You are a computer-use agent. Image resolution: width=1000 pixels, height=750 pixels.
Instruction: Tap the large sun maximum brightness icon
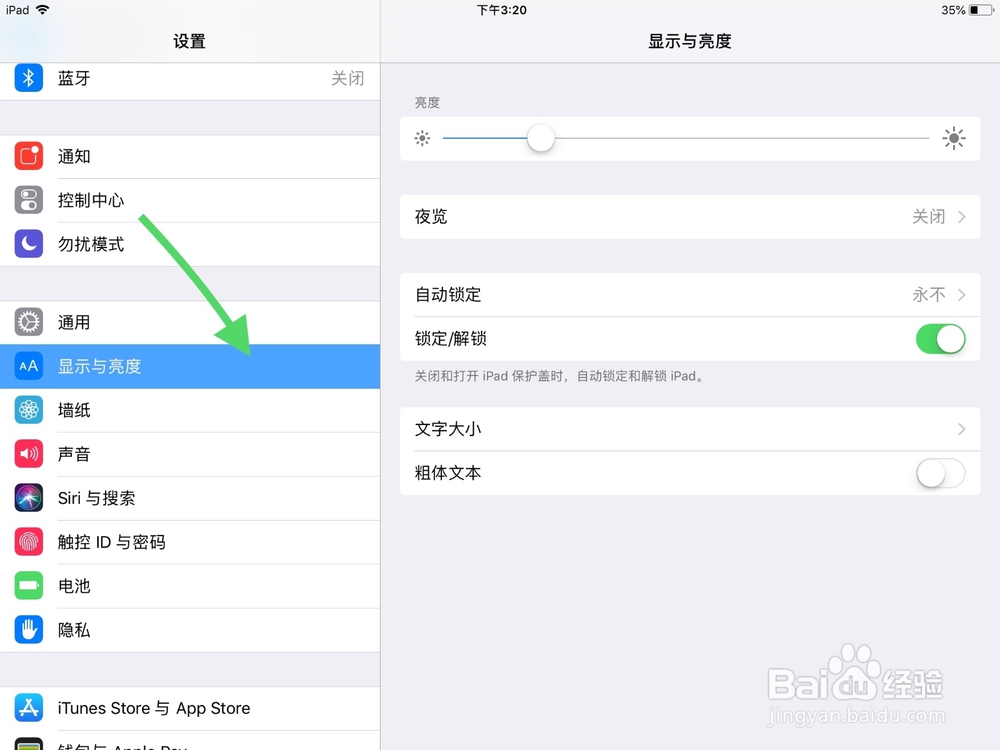coord(954,138)
